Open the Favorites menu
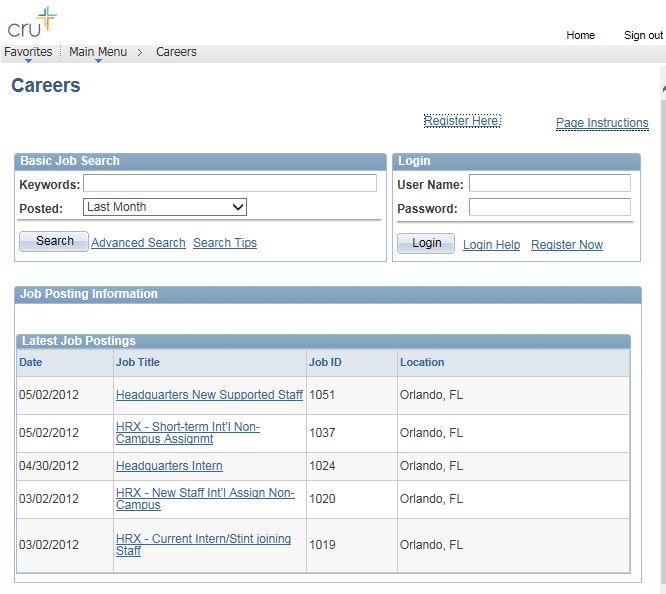666x594 pixels. [x=28, y=52]
